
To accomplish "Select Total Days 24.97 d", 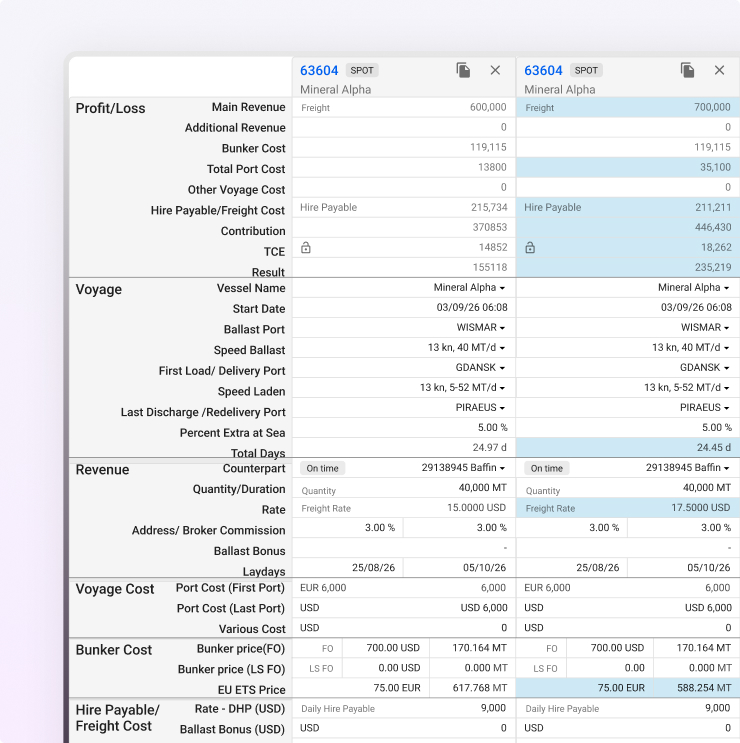I will [x=489, y=447].
